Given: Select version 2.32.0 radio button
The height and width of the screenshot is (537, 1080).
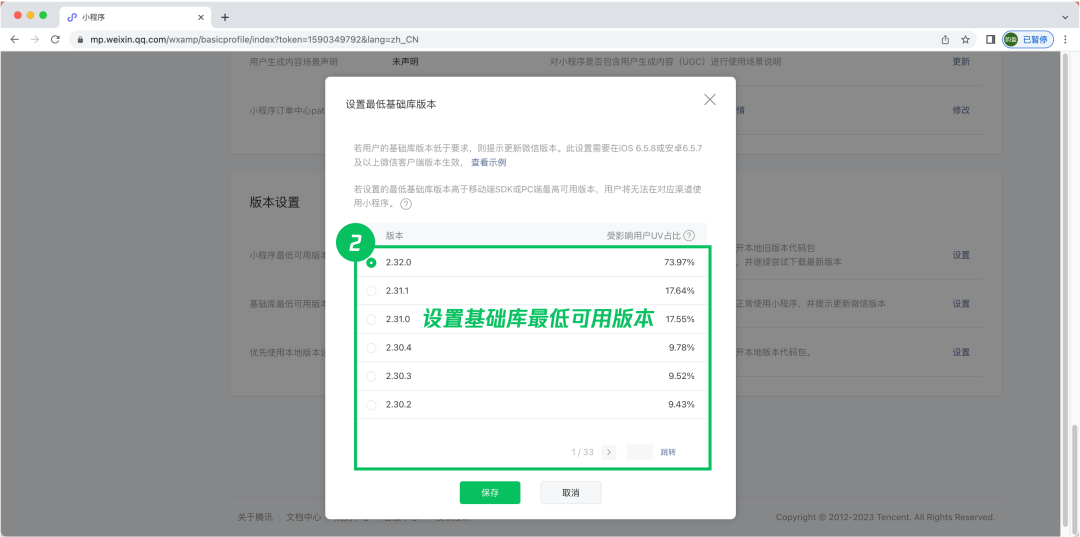Looking at the screenshot, I should (371, 263).
